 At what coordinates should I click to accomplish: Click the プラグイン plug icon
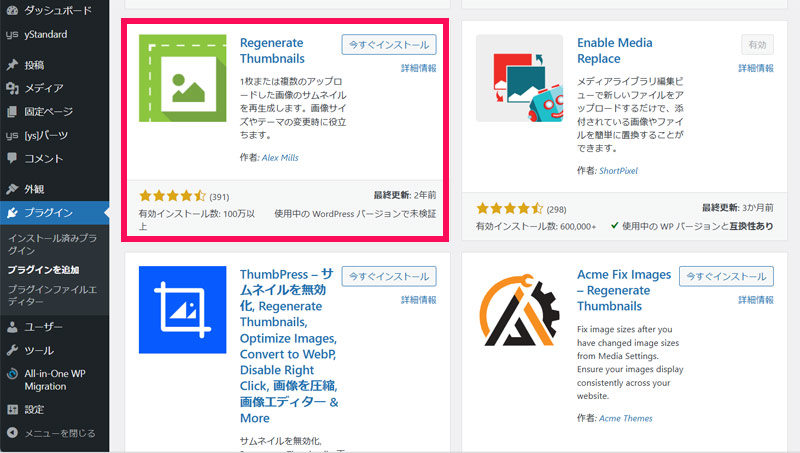point(12,213)
